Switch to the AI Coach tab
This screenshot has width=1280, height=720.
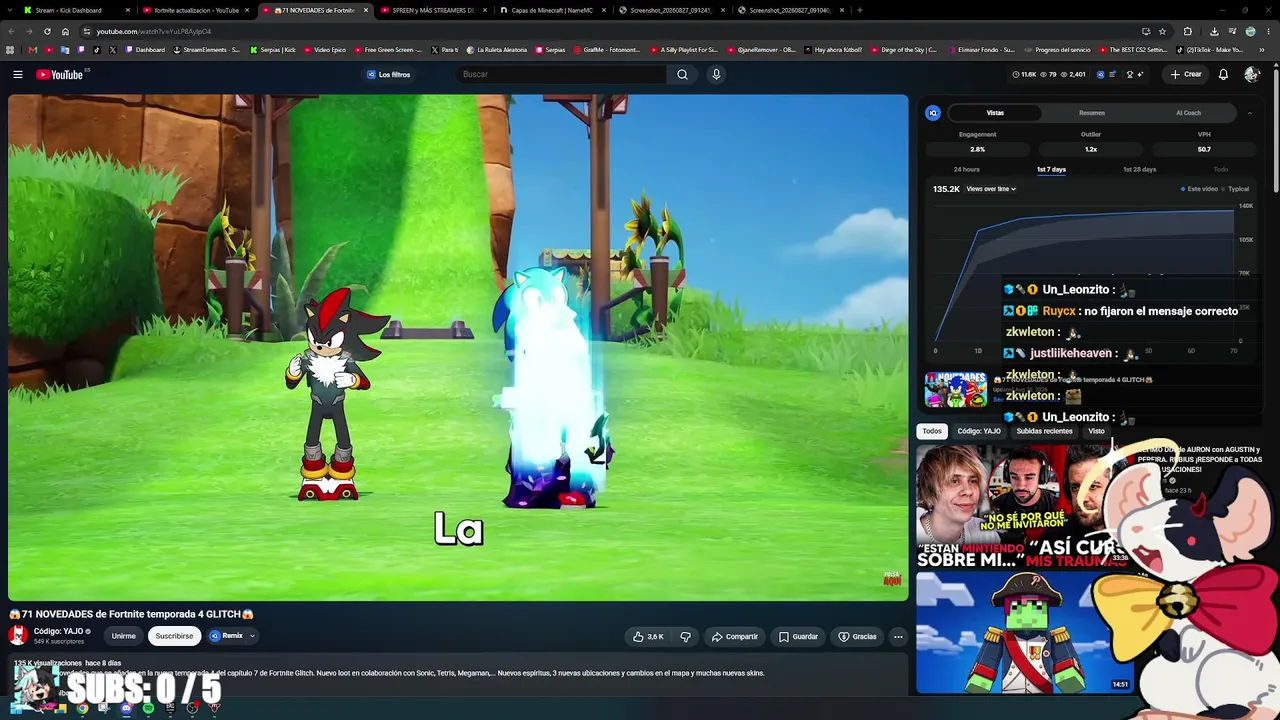coord(1188,113)
